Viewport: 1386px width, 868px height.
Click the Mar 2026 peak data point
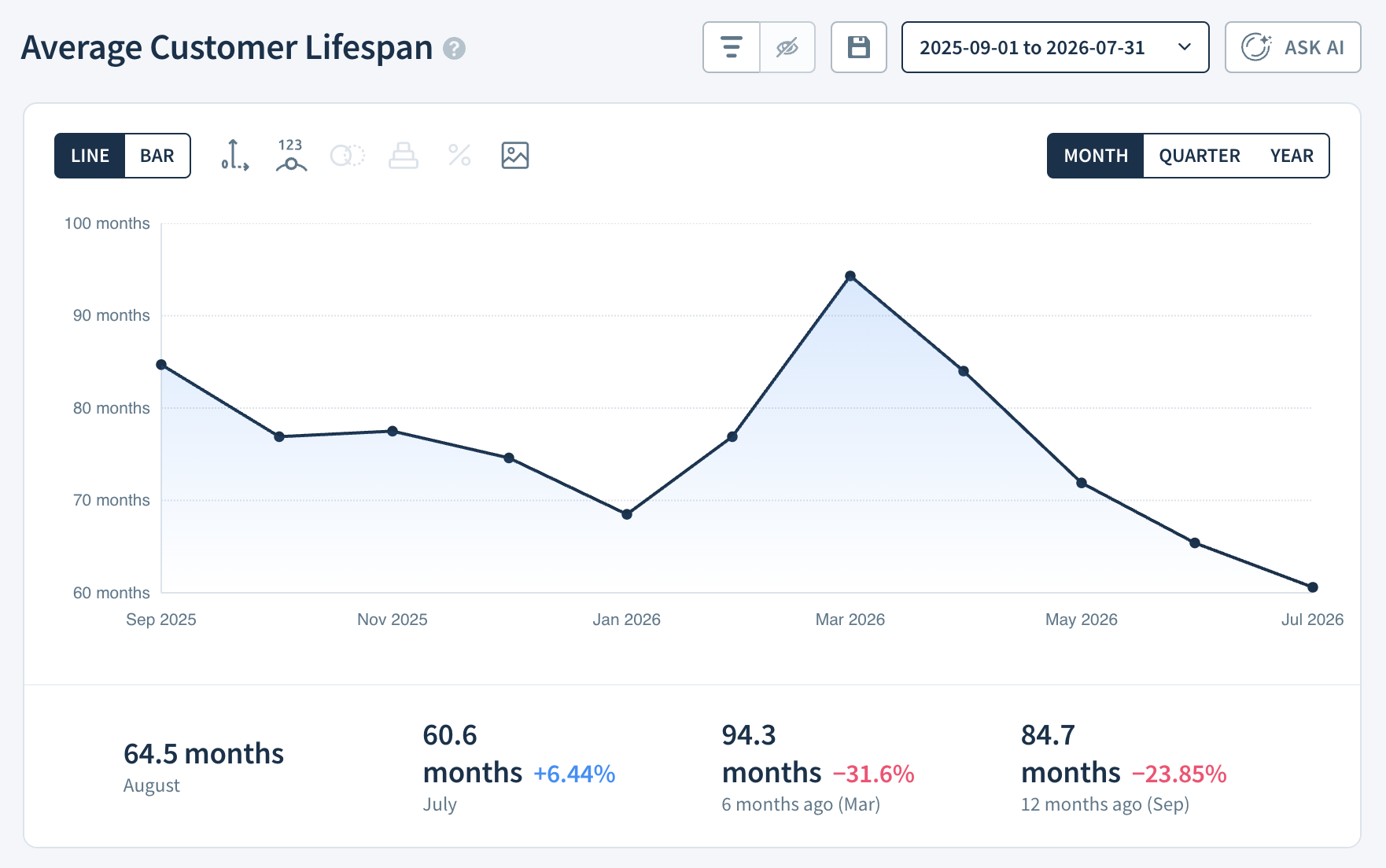[x=850, y=276]
